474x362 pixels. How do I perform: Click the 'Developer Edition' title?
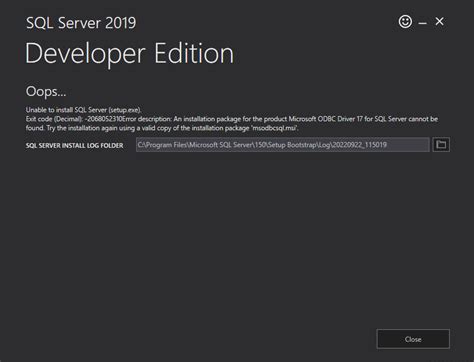(x=130, y=54)
